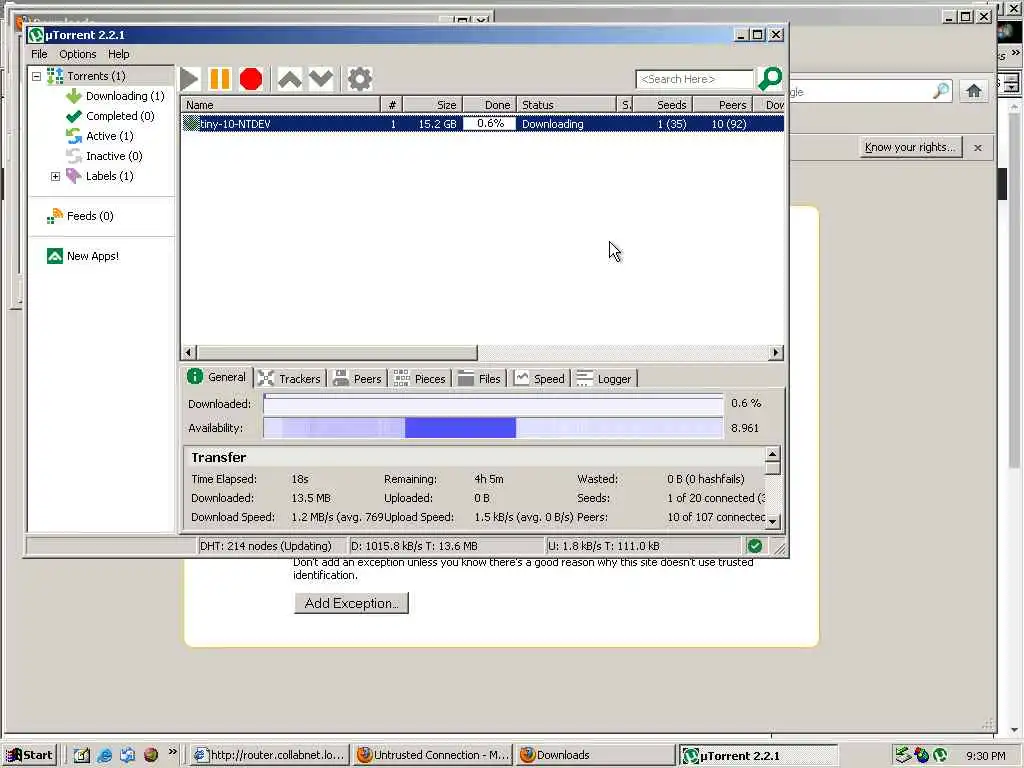Open the File menu

[x=39, y=54]
